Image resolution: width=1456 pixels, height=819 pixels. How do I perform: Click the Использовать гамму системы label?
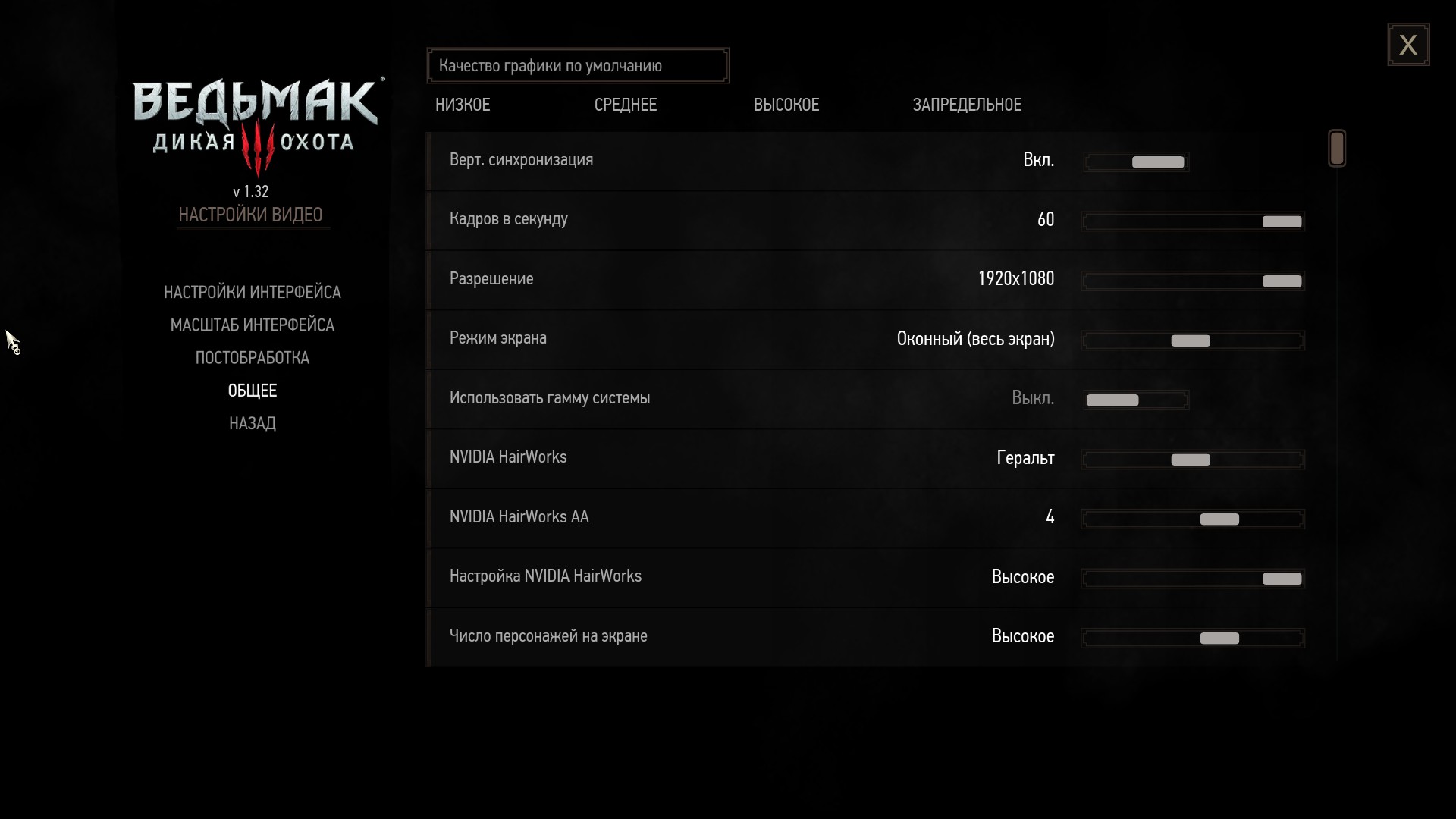click(x=549, y=397)
